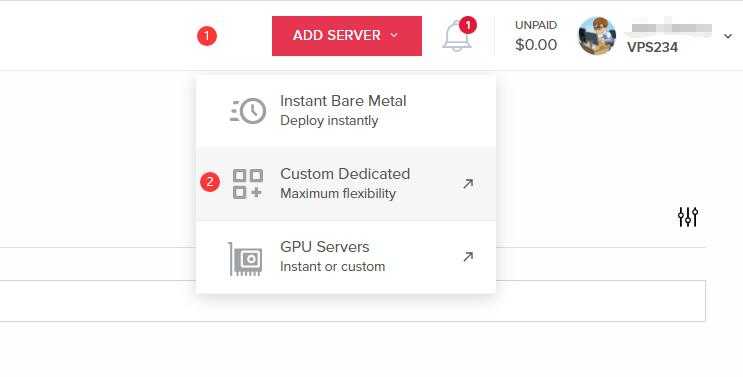
Task: Choose Custom Dedicated menu entry
Action: [346, 184]
